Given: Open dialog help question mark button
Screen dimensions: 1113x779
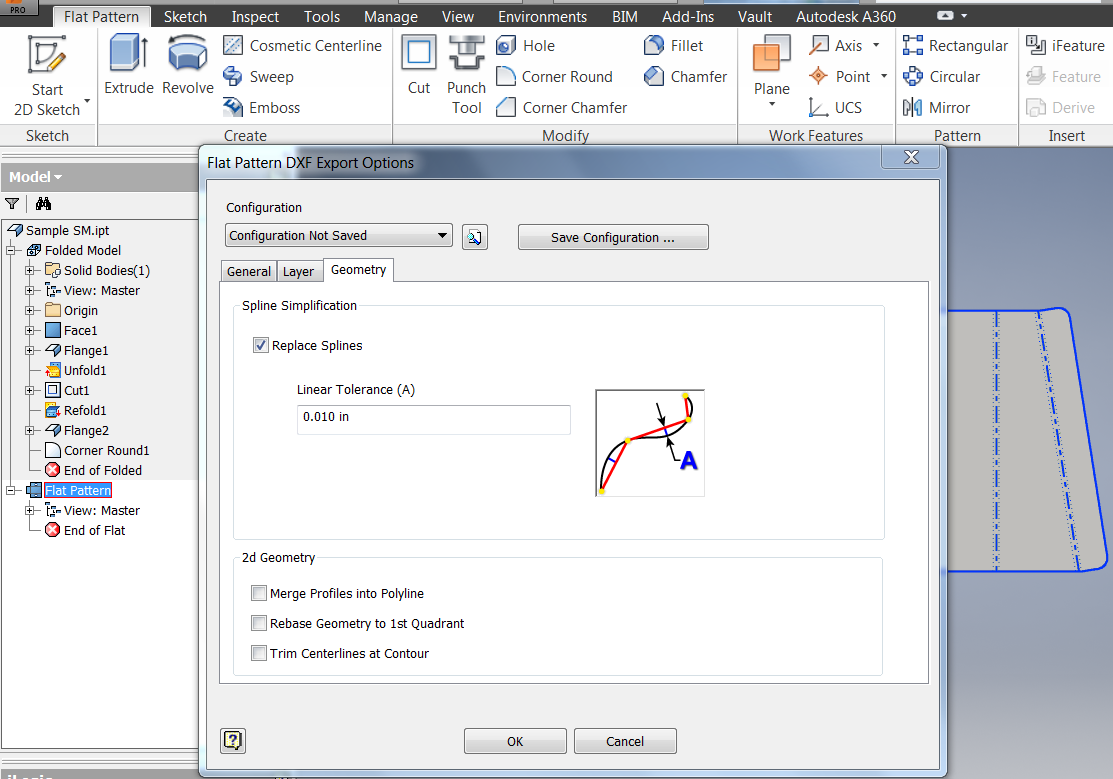Looking at the screenshot, I should click(233, 741).
